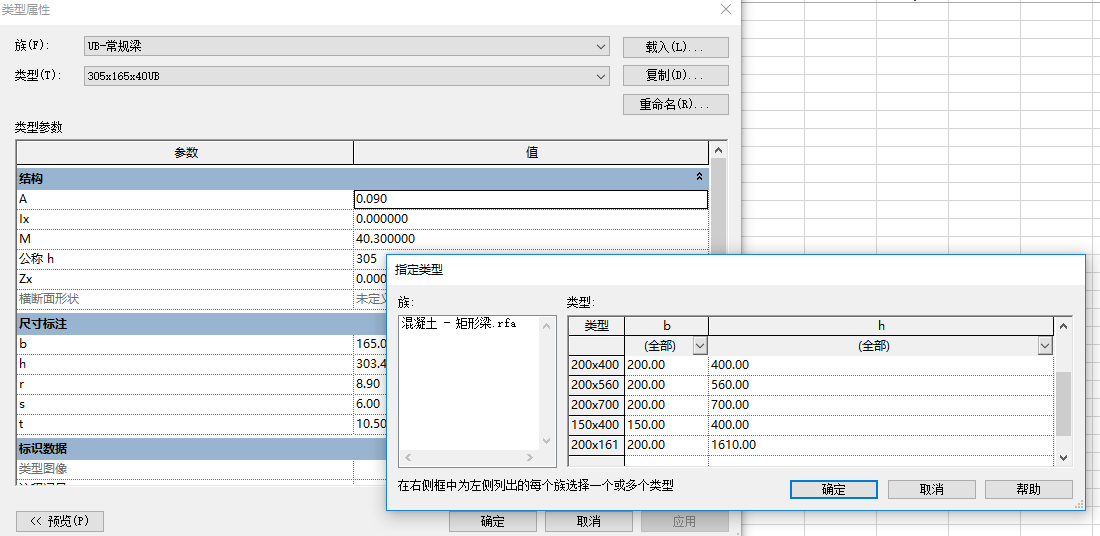
Task: Confirm with 确定 in 指定类型 dialog
Action: point(833,490)
